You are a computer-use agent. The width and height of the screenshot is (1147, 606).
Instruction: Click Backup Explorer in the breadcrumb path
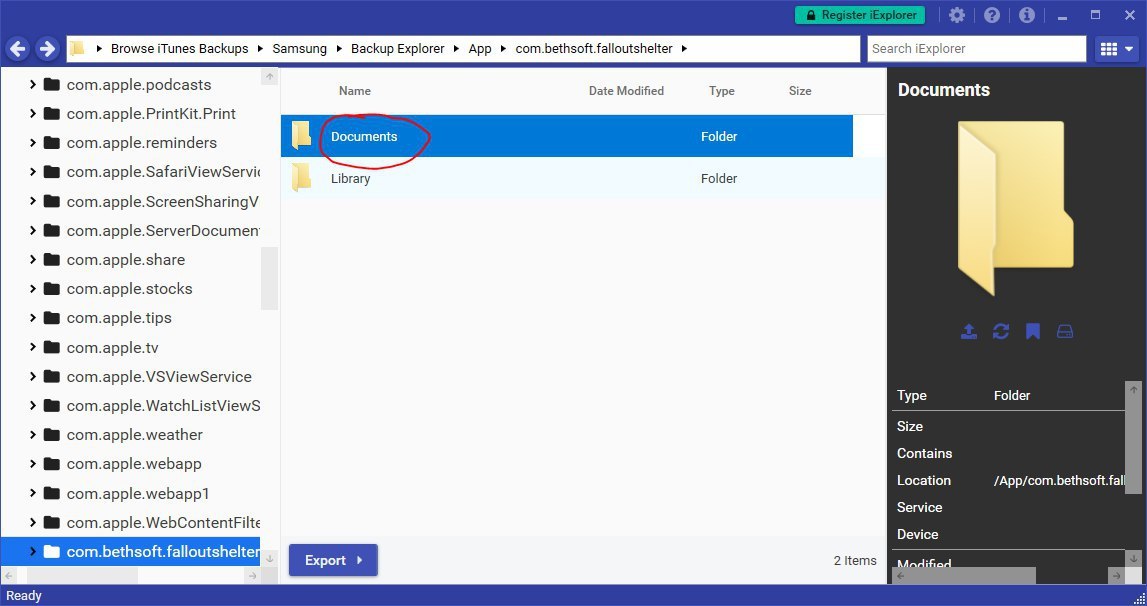(398, 49)
